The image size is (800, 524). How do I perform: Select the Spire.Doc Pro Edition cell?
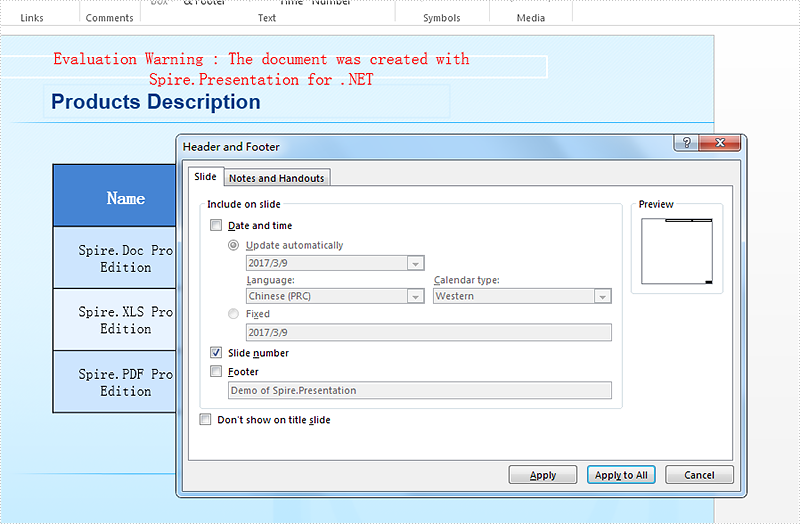point(115,258)
